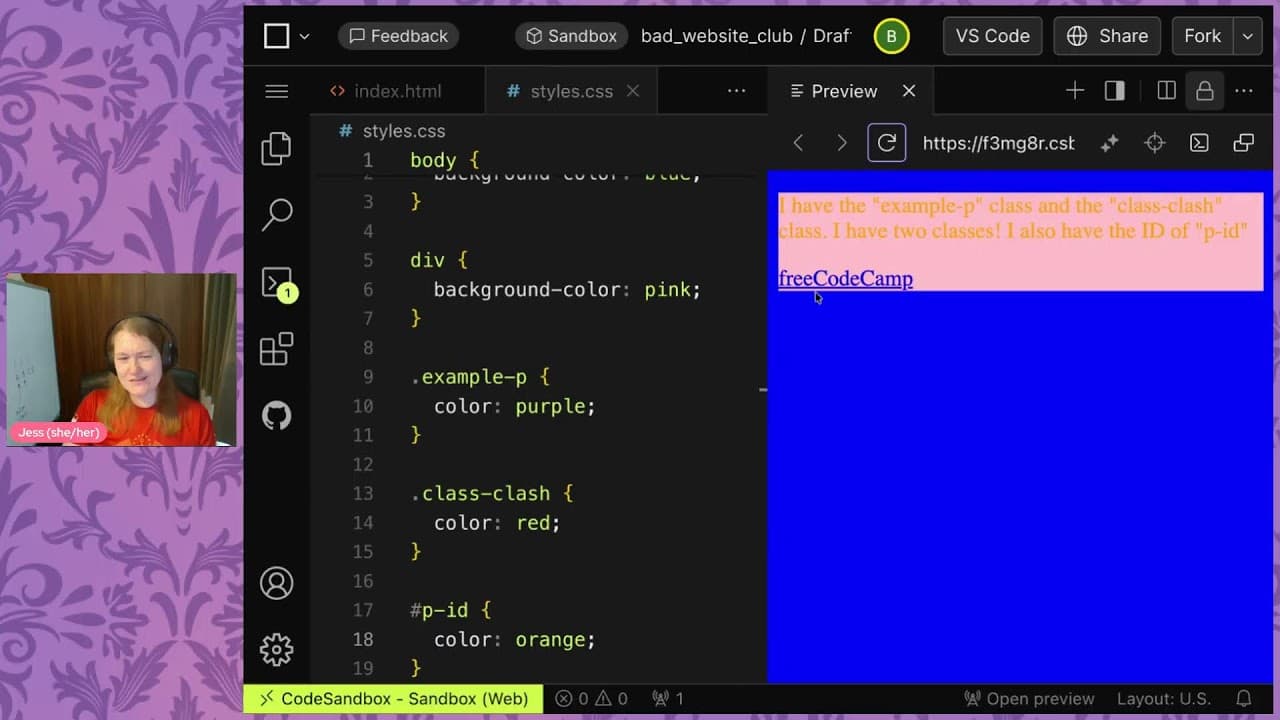
Task: Click the preview URL address field
Action: (x=999, y=143)
